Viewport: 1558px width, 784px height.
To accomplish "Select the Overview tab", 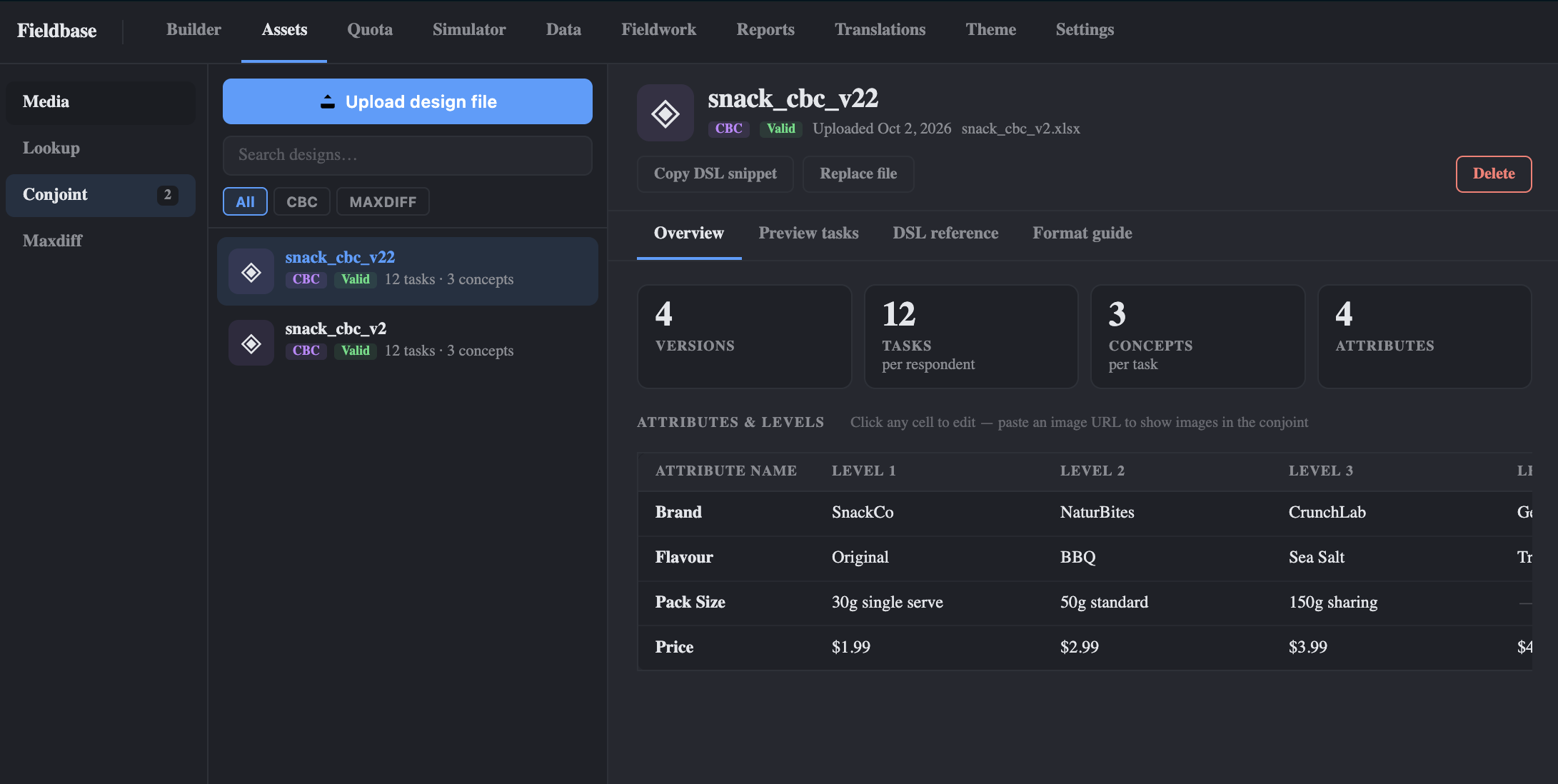I will [x=689, y=233].
